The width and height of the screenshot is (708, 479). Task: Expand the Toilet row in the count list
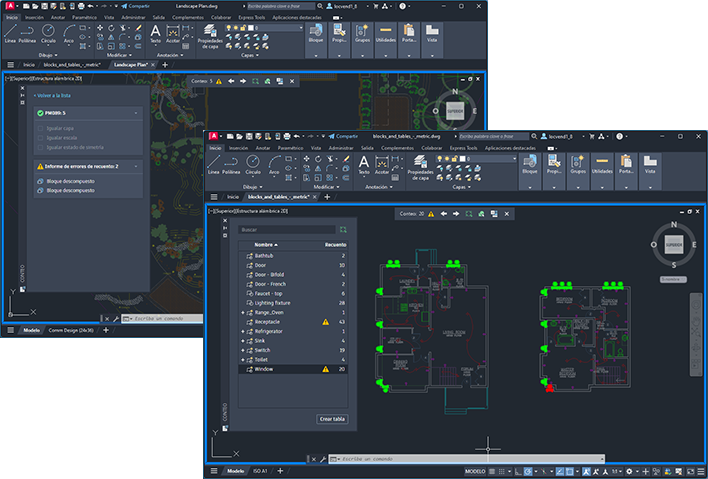pyautogui.click(x=243, y=360)
